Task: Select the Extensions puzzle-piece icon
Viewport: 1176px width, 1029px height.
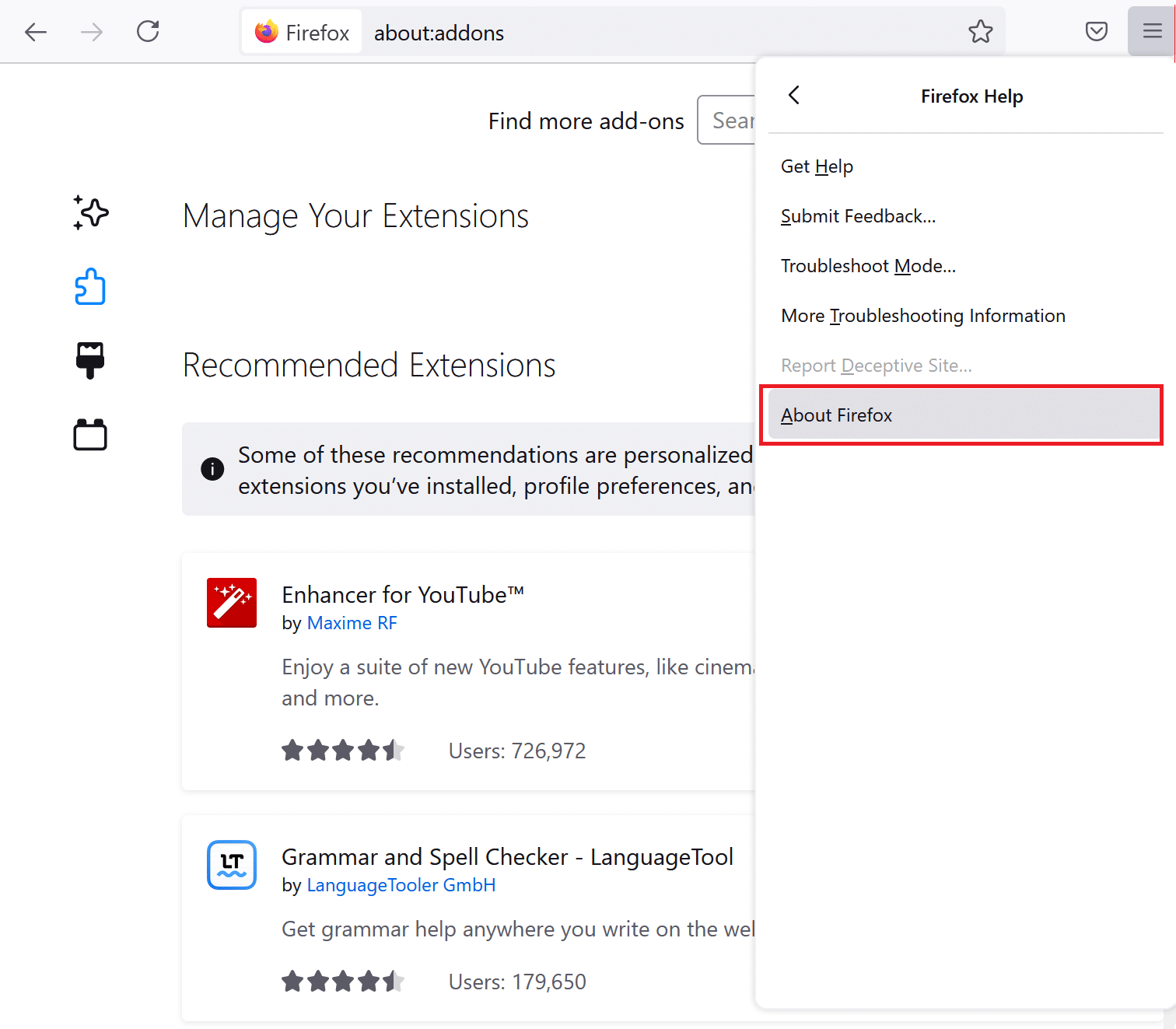Action: (90, 286)
